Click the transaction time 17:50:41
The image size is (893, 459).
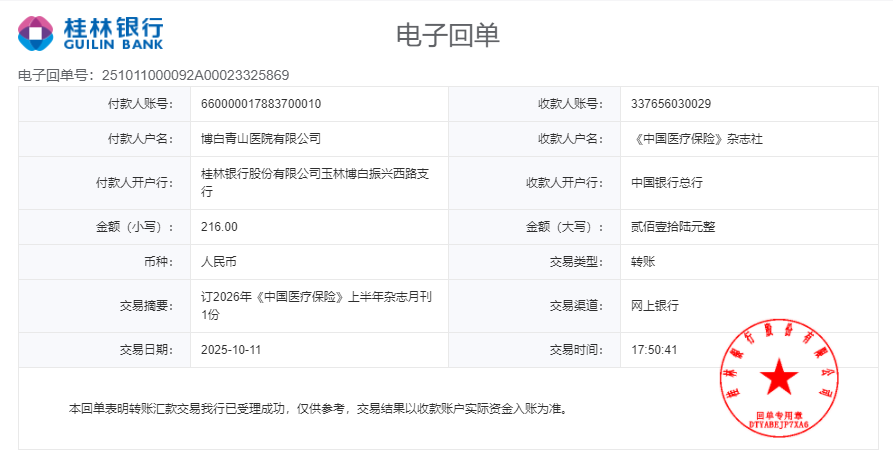point(655,350)
